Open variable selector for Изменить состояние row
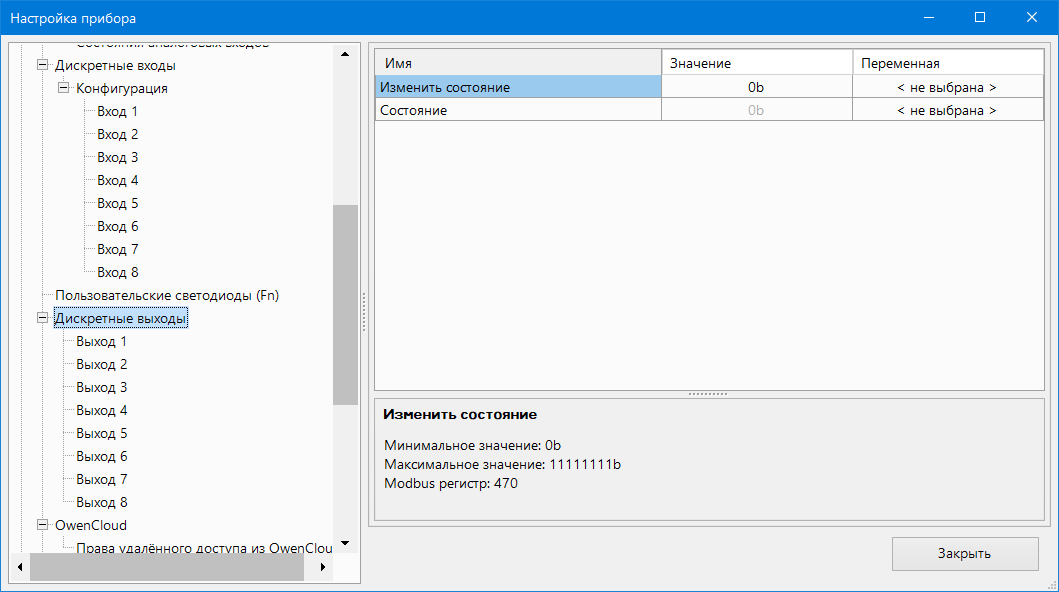 point(946,87)
